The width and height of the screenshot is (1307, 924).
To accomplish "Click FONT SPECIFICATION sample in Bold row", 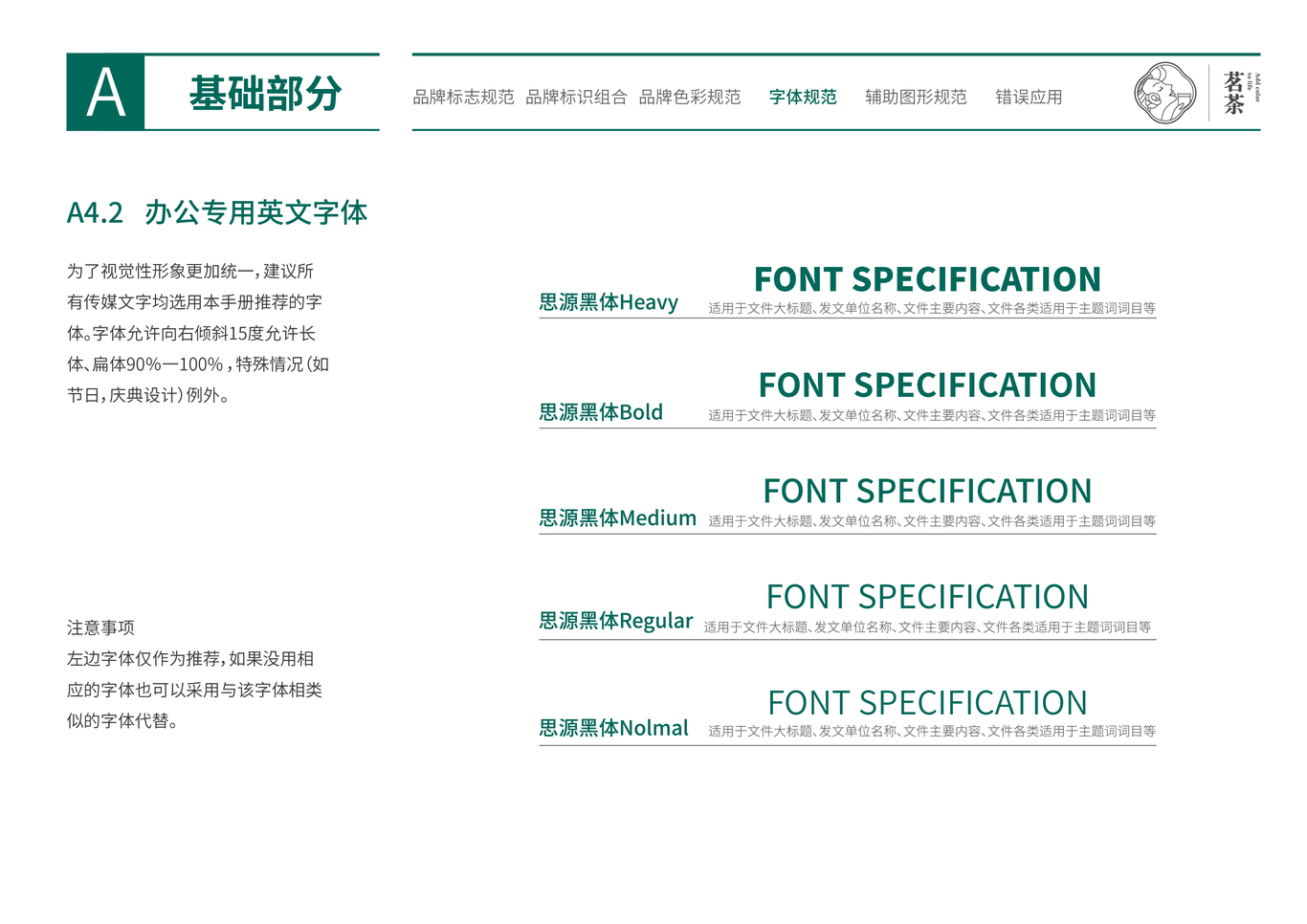I will pos(927,385).
